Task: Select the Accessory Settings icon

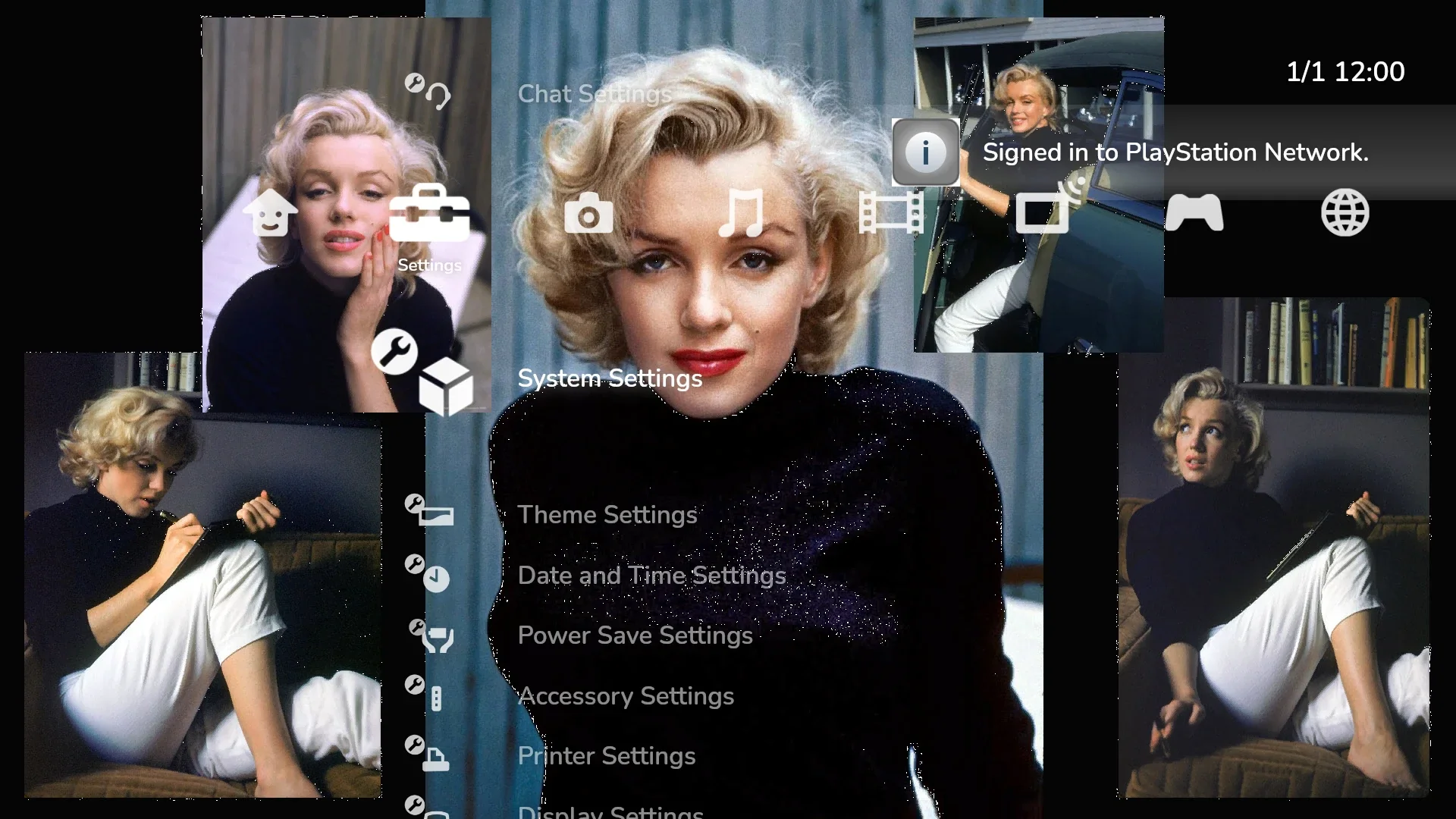Action: (x=424, y=692)
